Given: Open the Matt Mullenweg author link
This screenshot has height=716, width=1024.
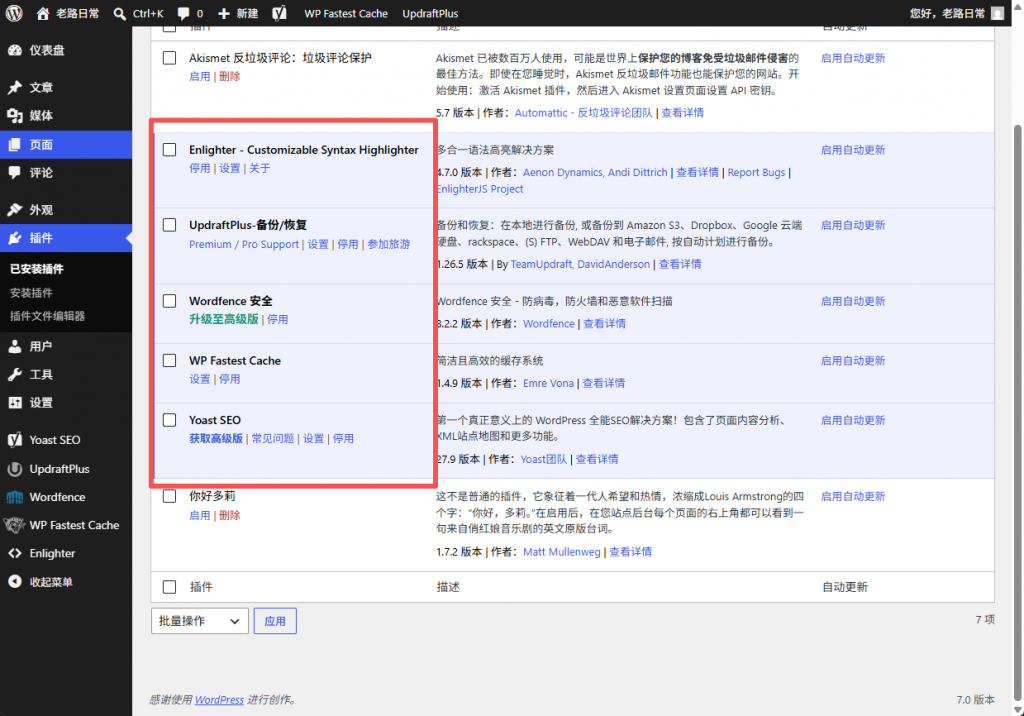Looking at the screenshot, I should [562, 552].
